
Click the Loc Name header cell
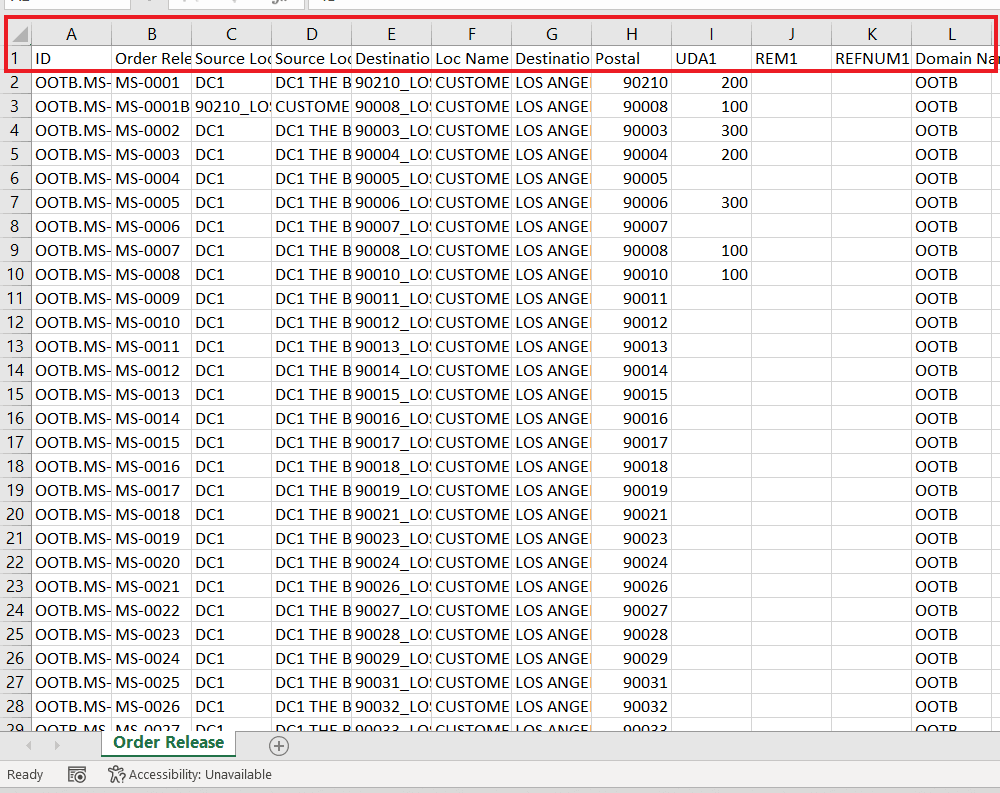tap(472, 59)
